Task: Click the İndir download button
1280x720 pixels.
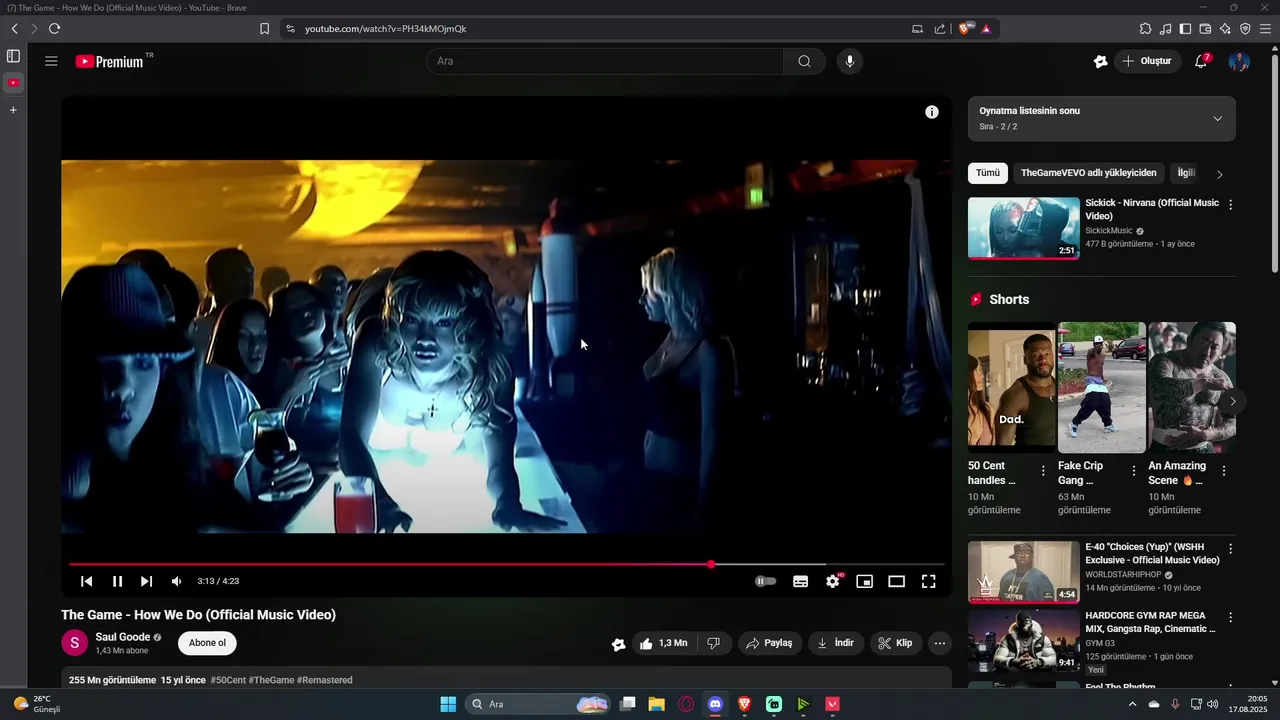Action: click(x=835, y=643)
